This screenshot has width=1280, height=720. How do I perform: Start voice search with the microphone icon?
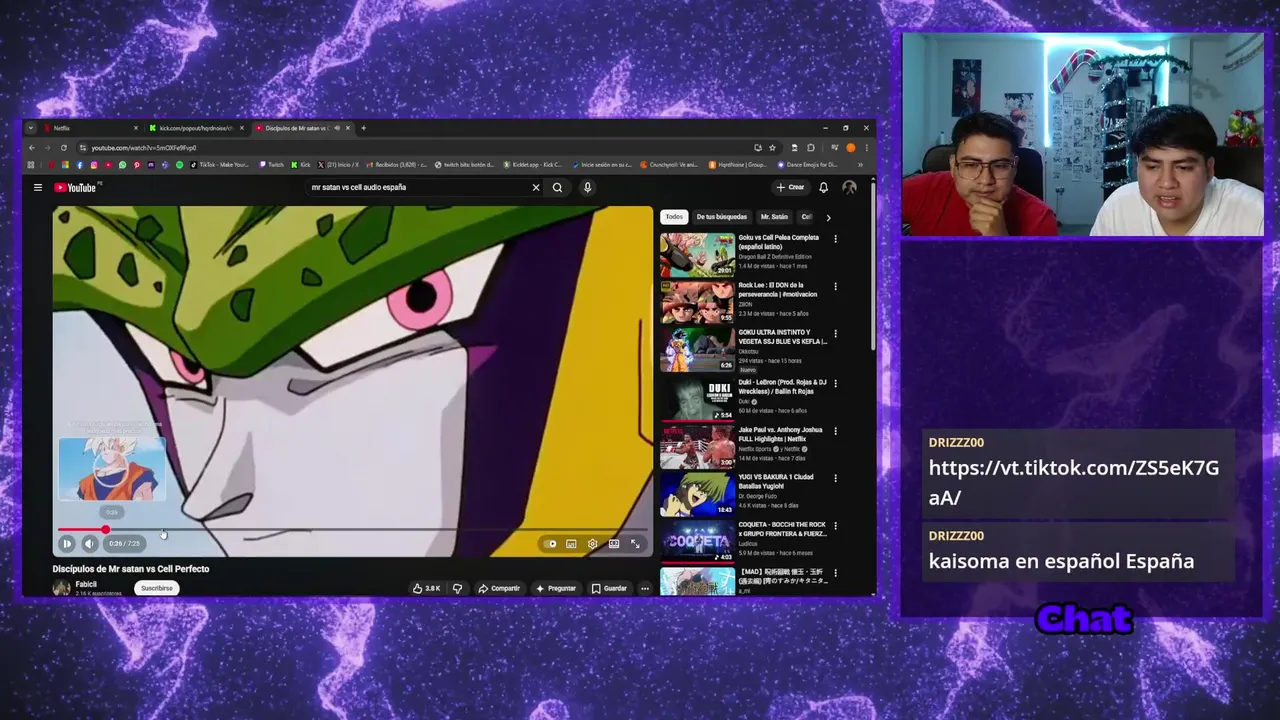pos(587,187)
